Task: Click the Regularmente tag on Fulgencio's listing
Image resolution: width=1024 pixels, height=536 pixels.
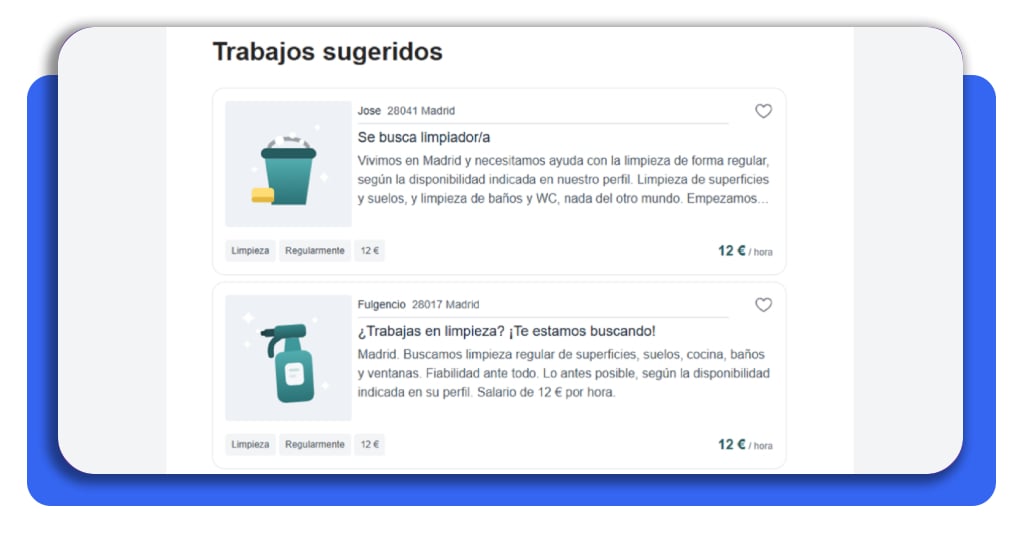Action: point(315,445)
